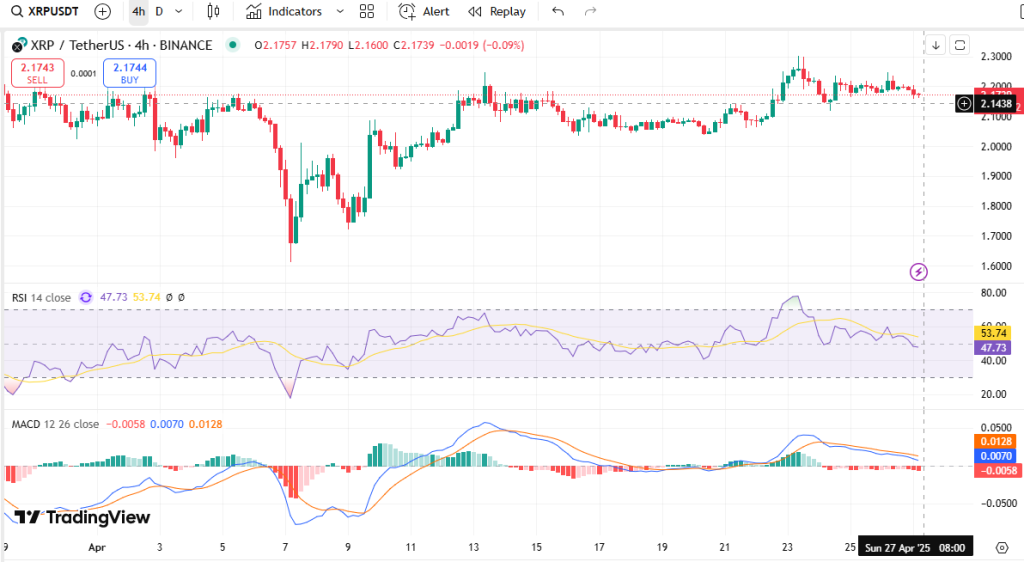Click the 1.6000 price scale label
1024x562 pixels.
tap(996, 266)
